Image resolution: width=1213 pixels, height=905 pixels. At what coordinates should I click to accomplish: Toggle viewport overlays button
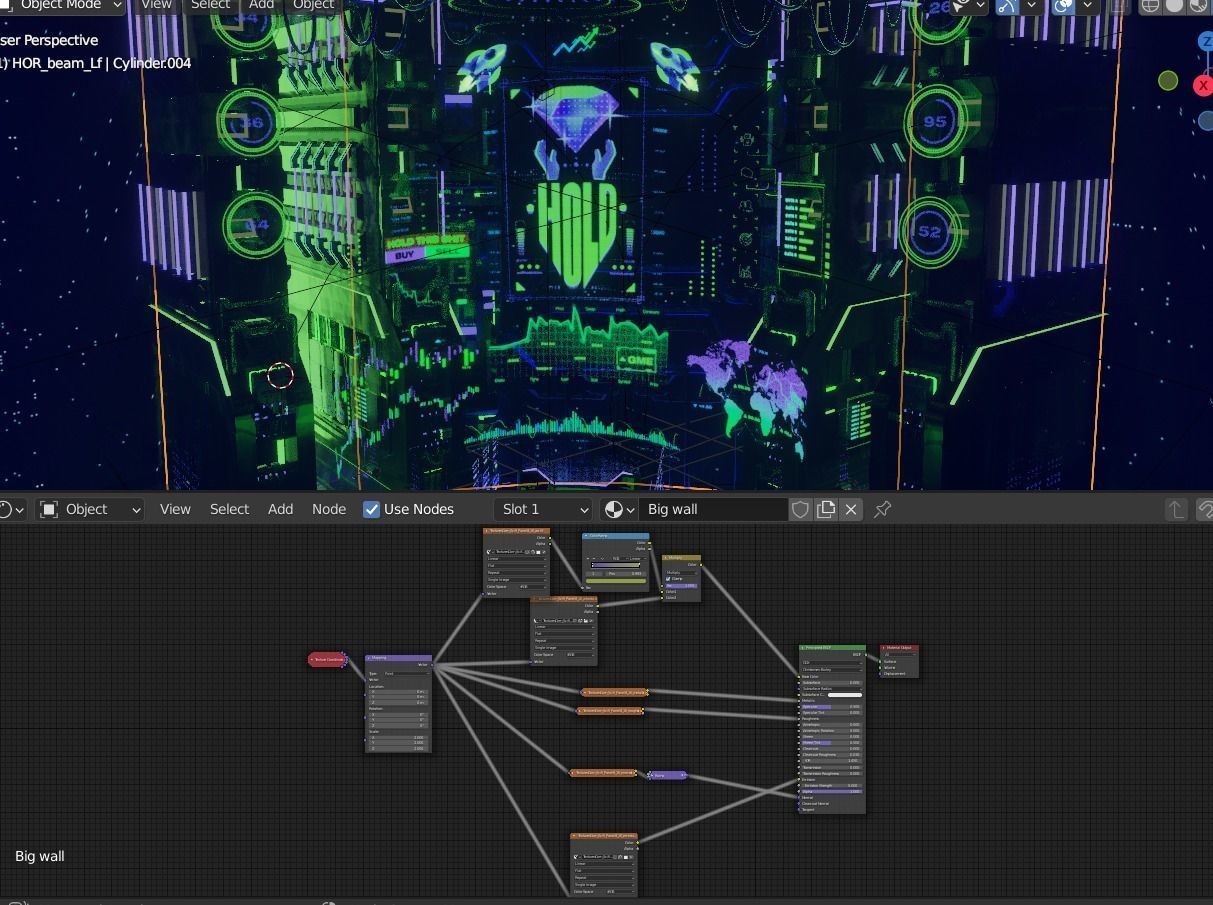click(1063, 6)
